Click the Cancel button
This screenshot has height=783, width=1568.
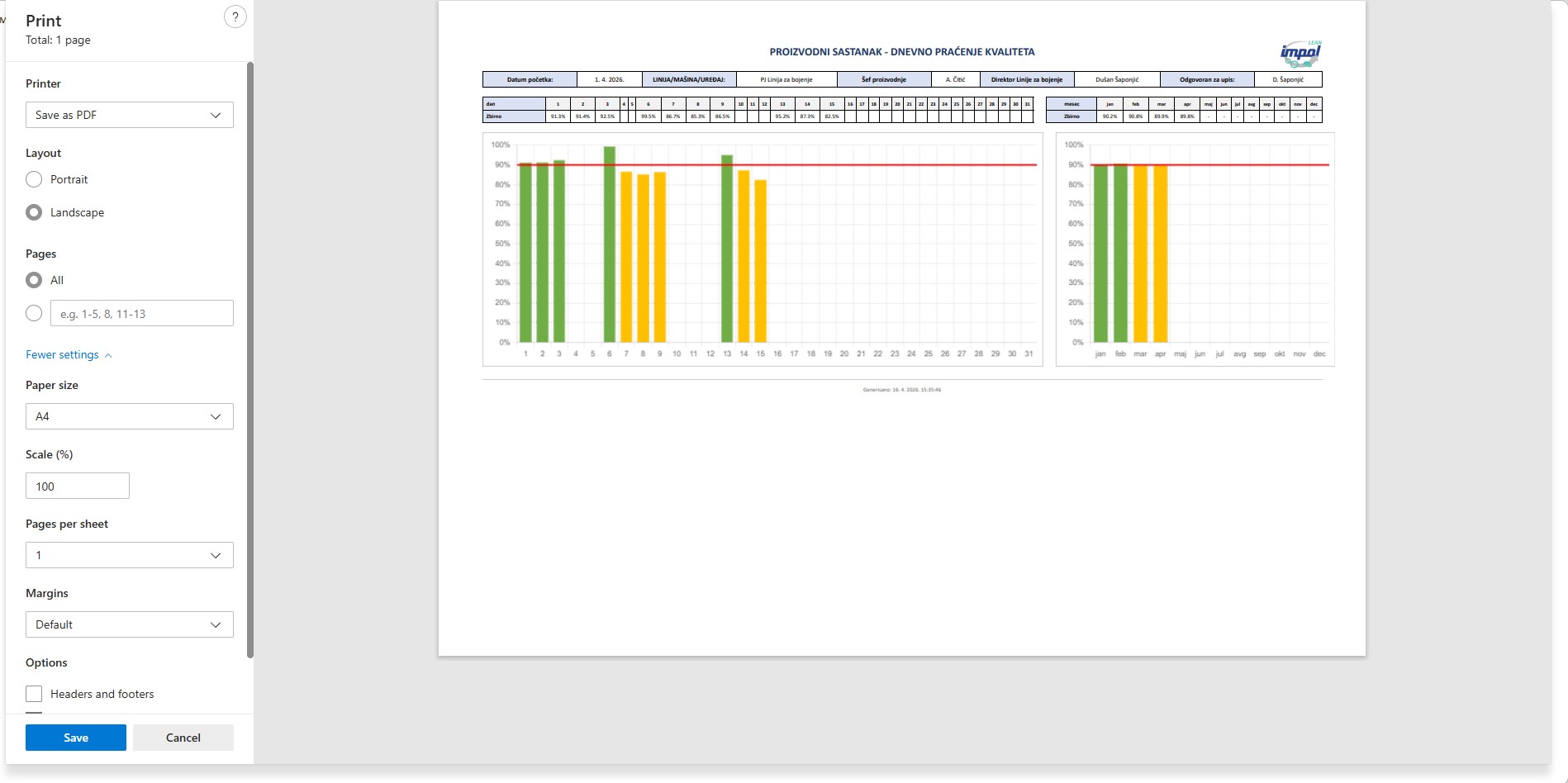pos(183,738)
